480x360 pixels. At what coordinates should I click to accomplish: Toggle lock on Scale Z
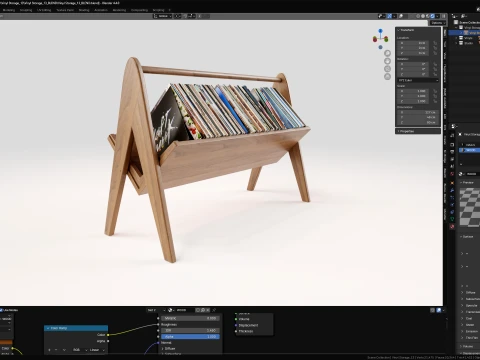click(x=435, y=101)
